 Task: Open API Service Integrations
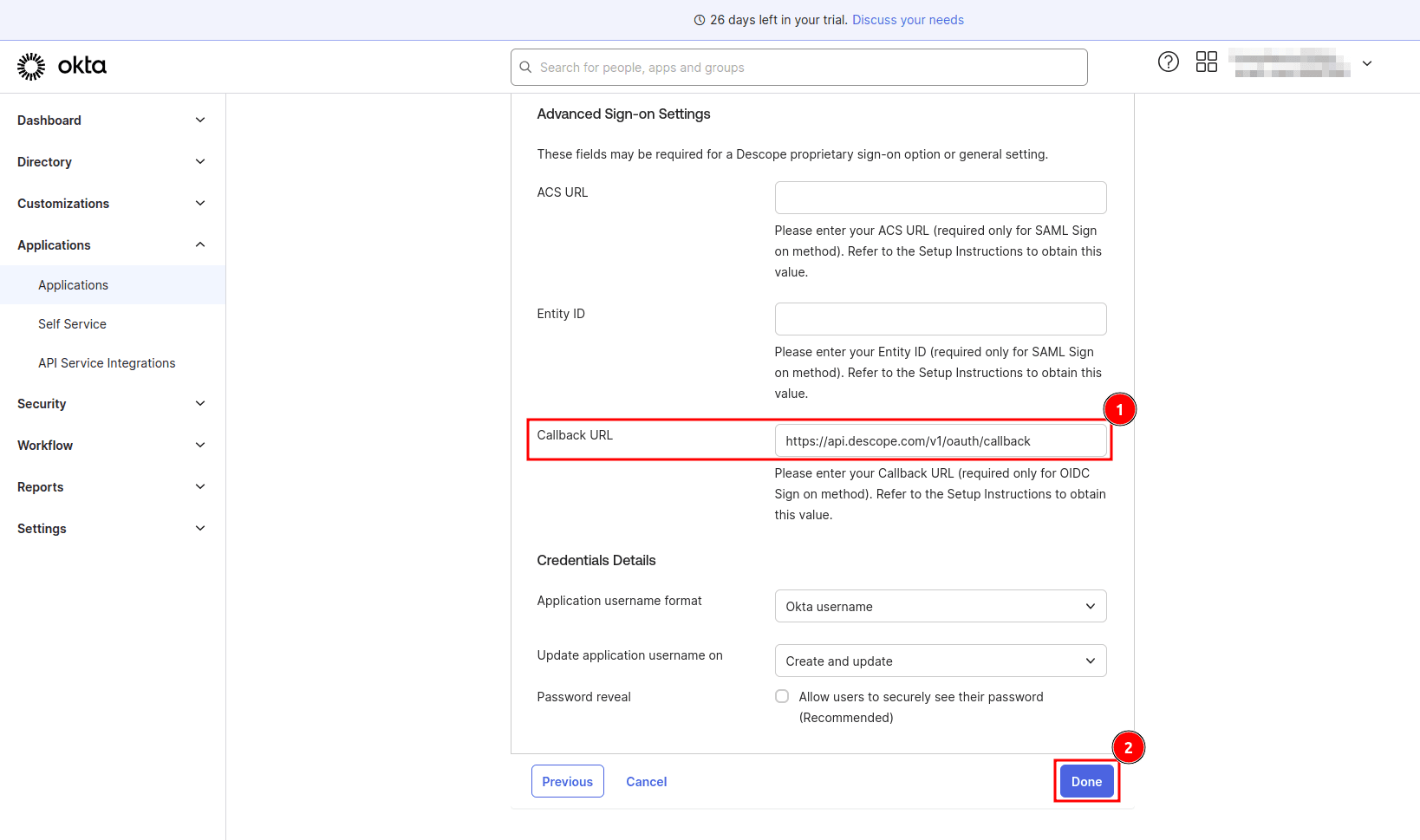coord(107,362)
